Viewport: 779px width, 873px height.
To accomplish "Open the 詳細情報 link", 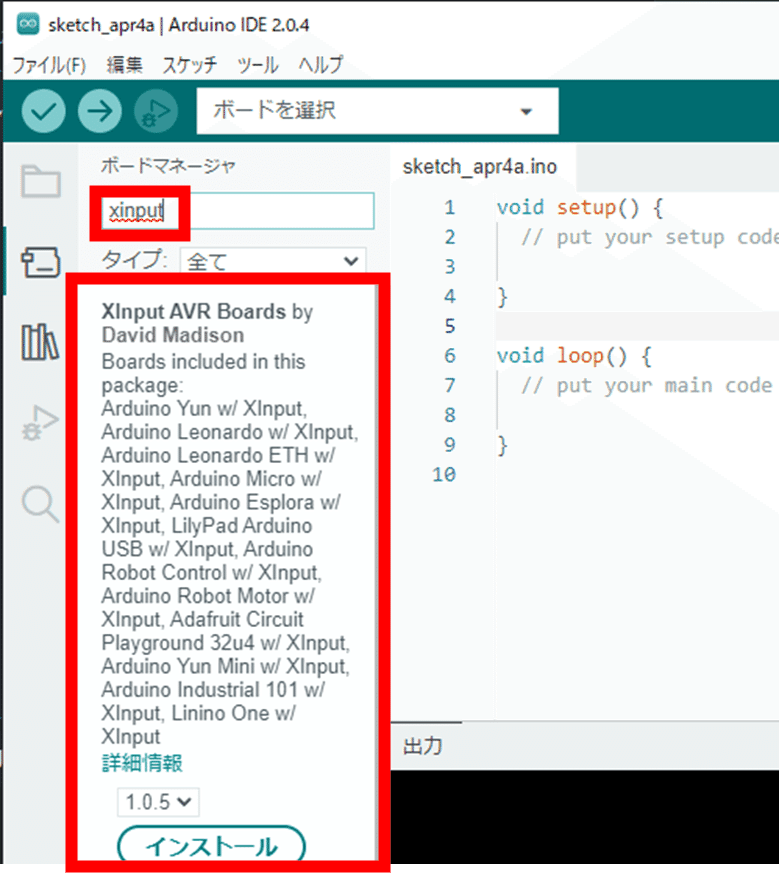I will (142, 763).
